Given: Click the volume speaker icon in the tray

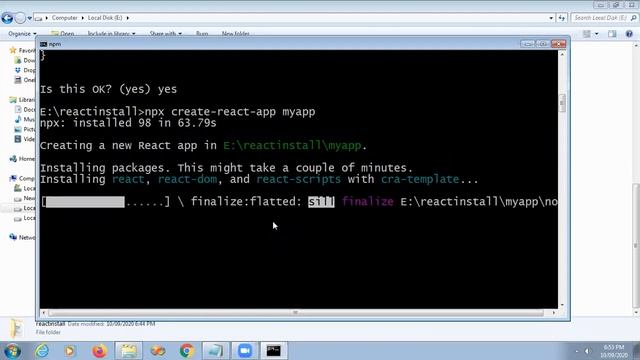Looking at the screenshot, I should pos(588,351).
